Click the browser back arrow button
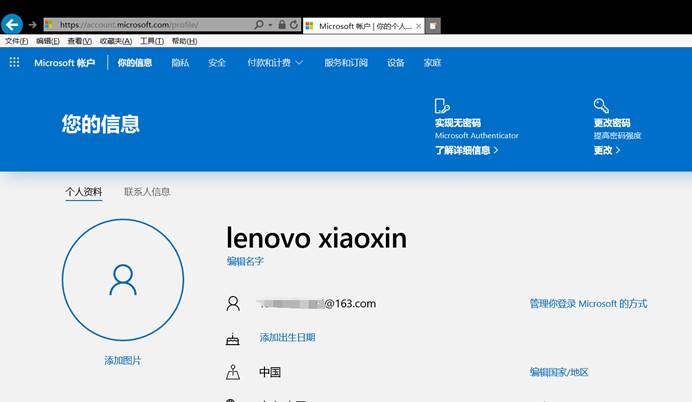Viewport: 692px width, 402px height. tap(12, 25)
